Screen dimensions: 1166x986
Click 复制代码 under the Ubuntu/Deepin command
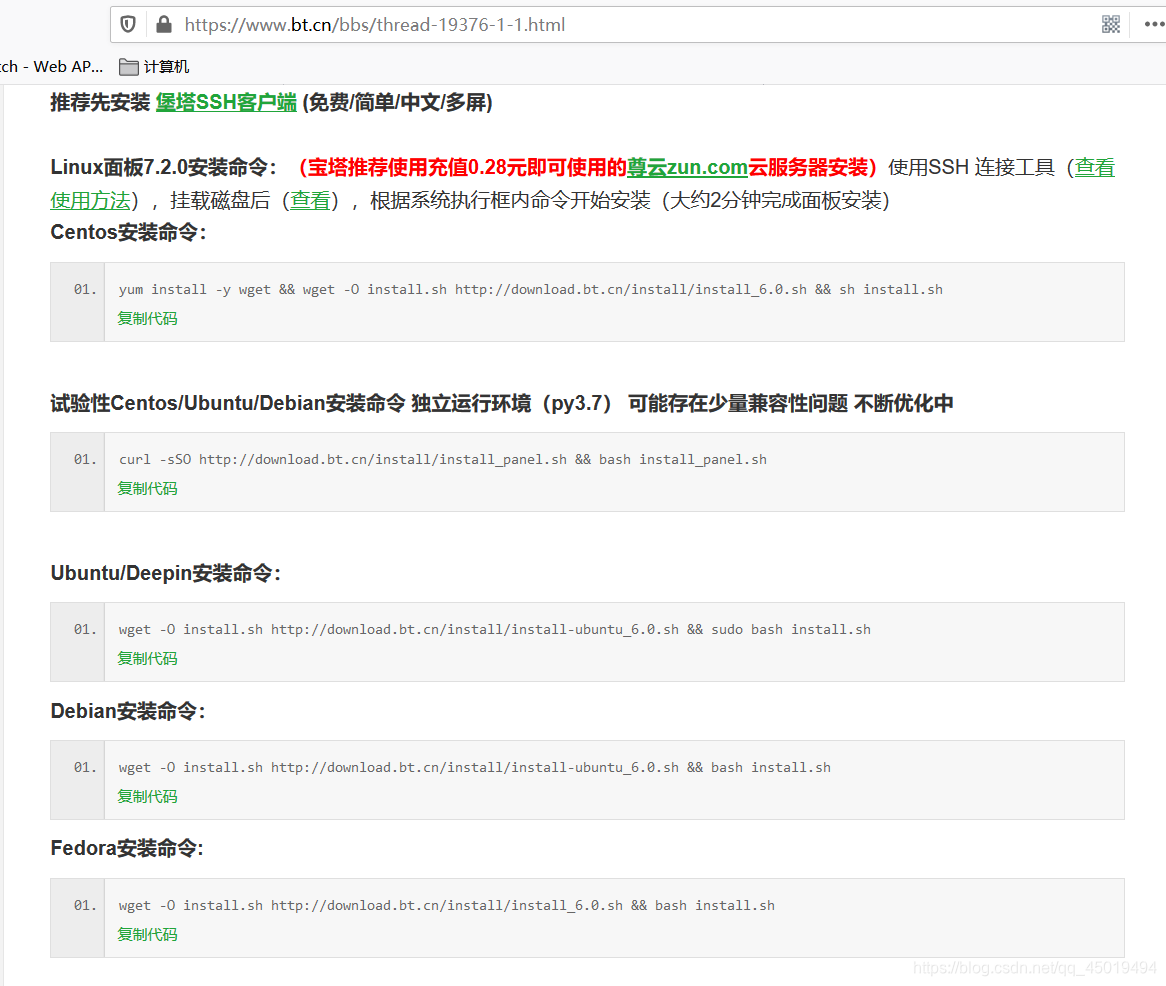146,658
